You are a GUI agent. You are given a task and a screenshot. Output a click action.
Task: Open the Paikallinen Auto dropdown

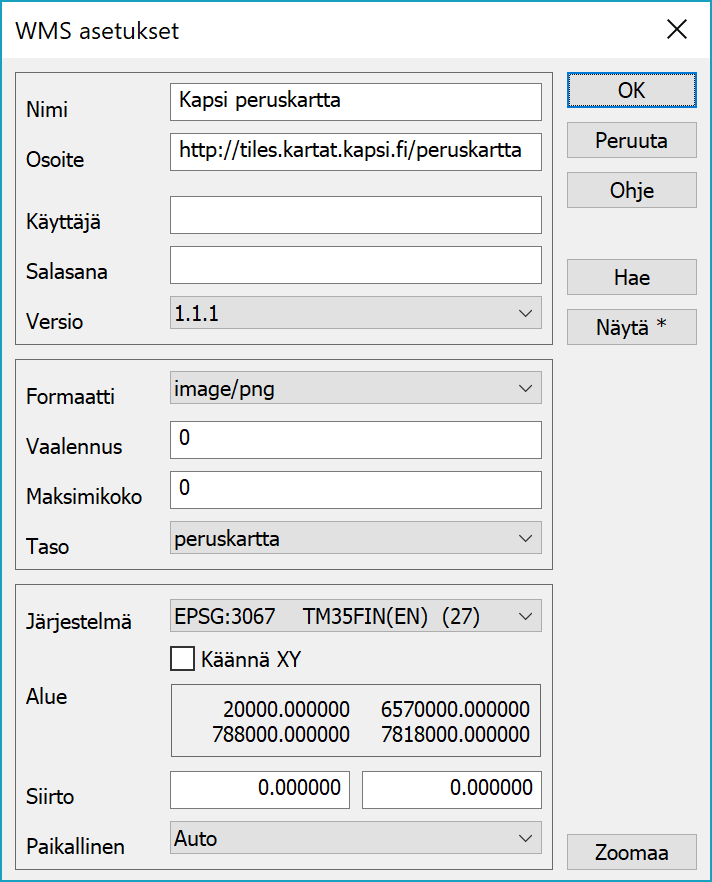[355, 838]
